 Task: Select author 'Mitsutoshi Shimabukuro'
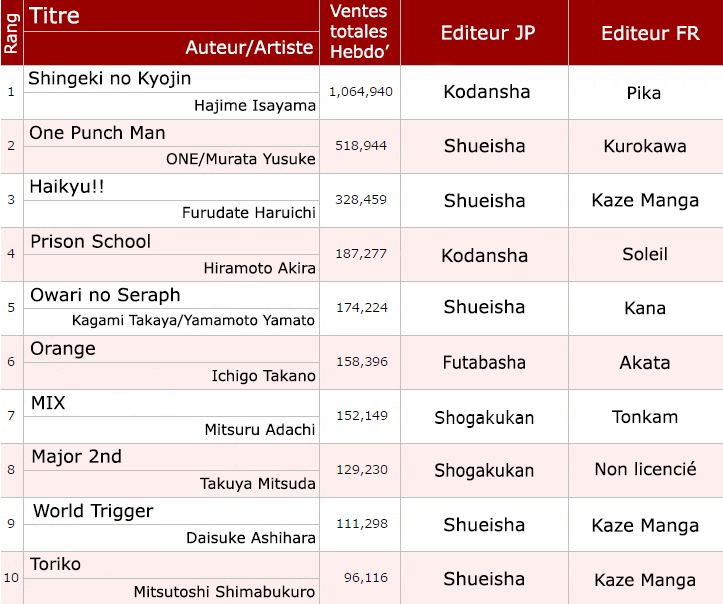tap(225, 592)
